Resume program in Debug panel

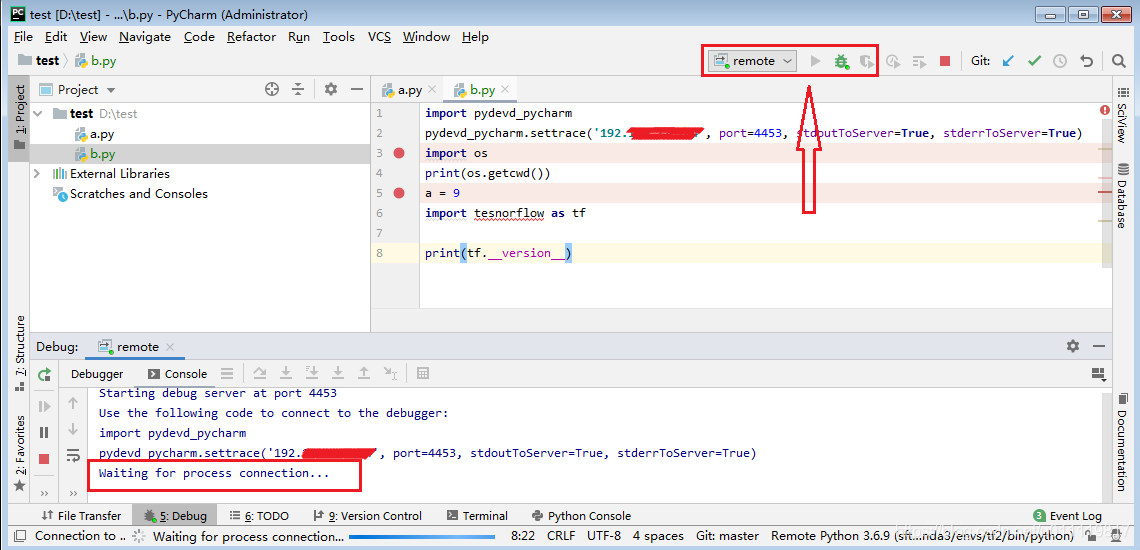click(44, 406)
